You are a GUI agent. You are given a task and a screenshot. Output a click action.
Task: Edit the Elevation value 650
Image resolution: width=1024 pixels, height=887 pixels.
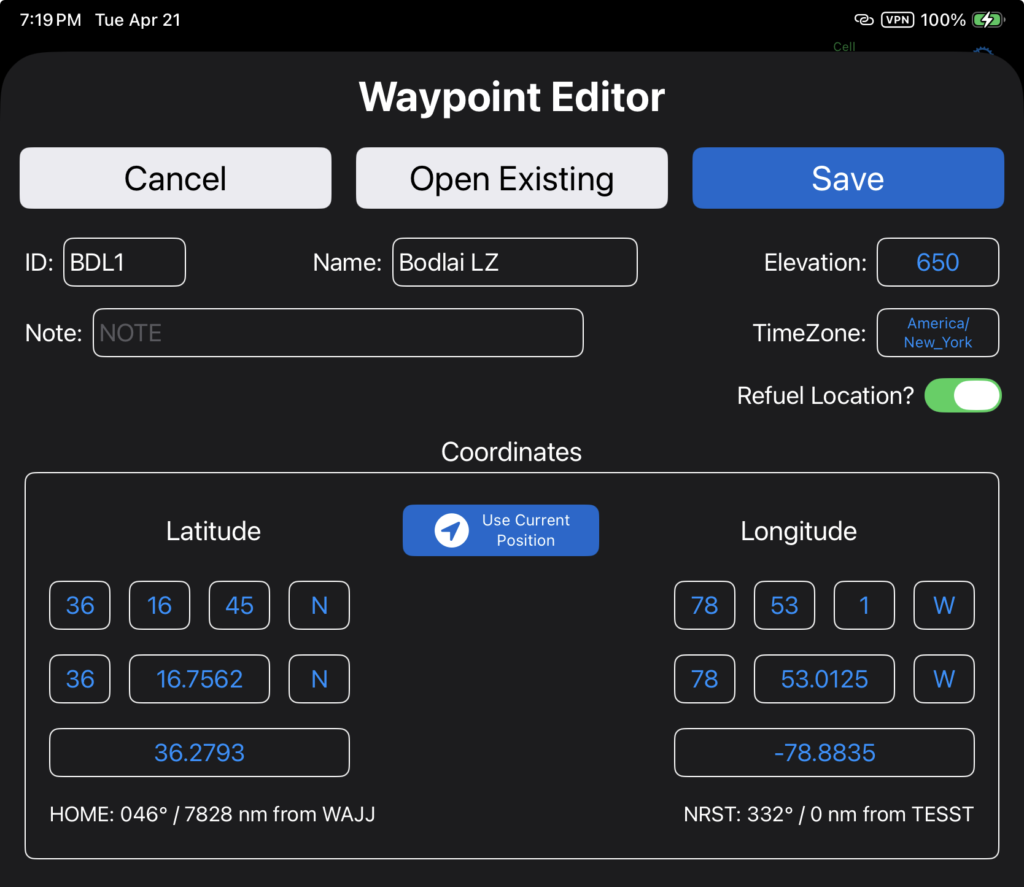point(937,262)
